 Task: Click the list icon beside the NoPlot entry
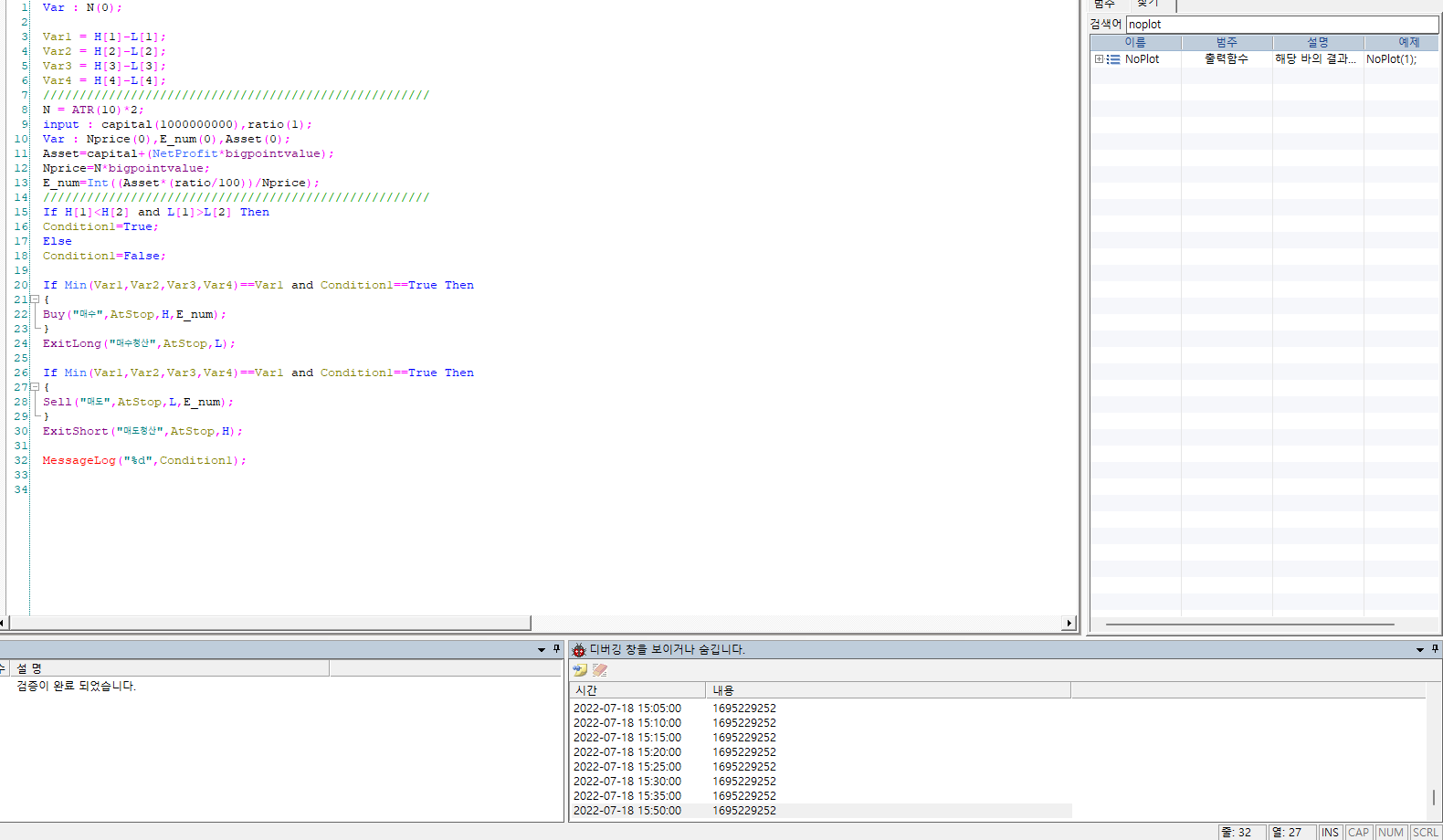point(1113,59)
